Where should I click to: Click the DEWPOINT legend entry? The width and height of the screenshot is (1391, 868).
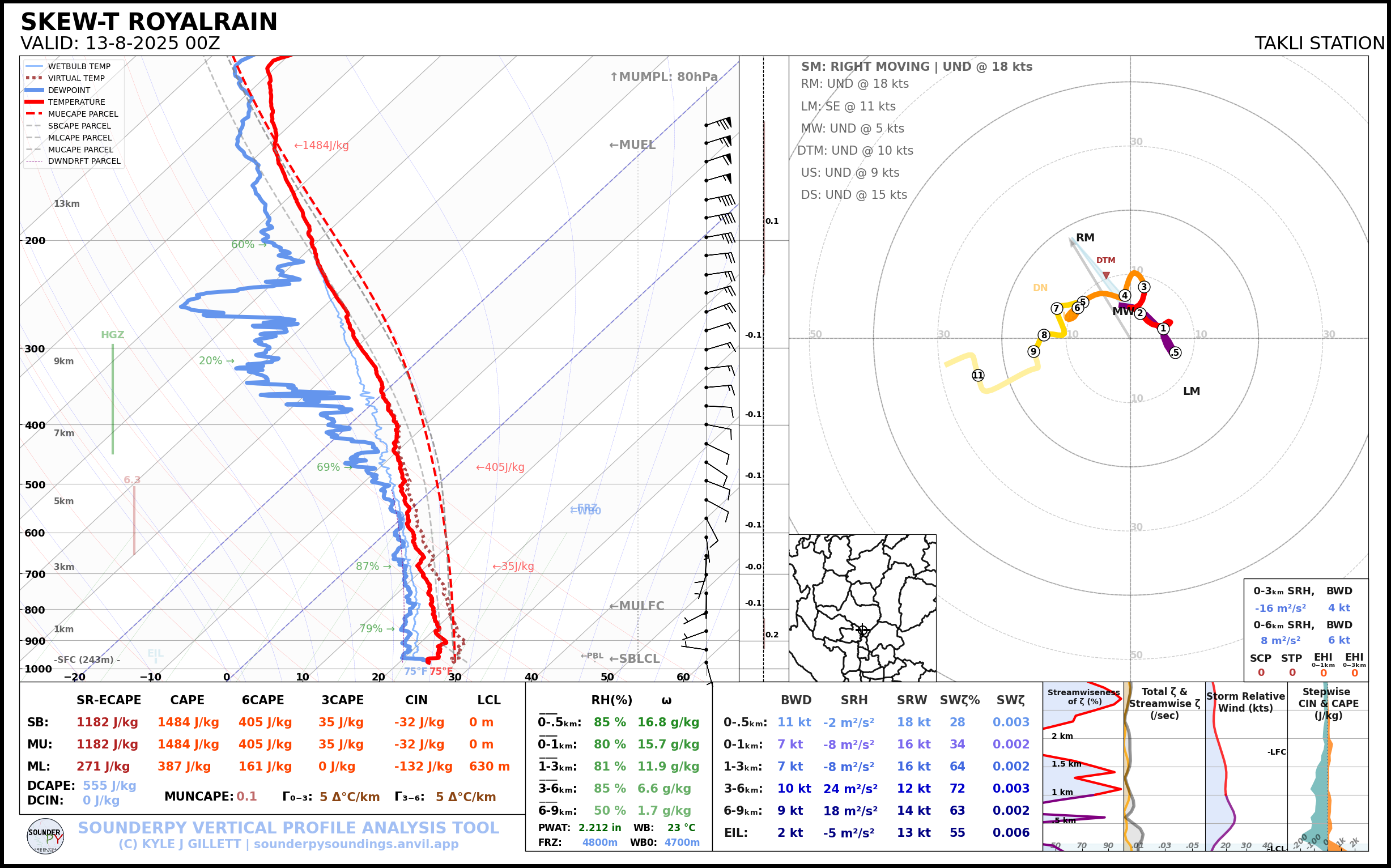(x=69, y=90)
